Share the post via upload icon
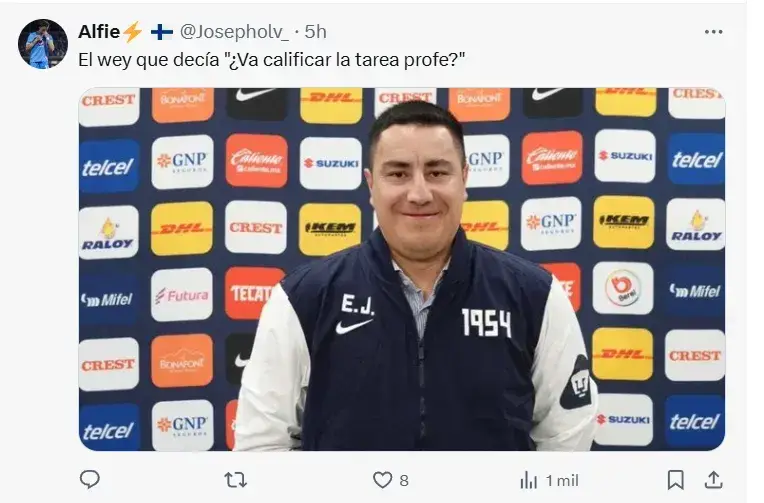764x503 pixels. tap(713, 480)
